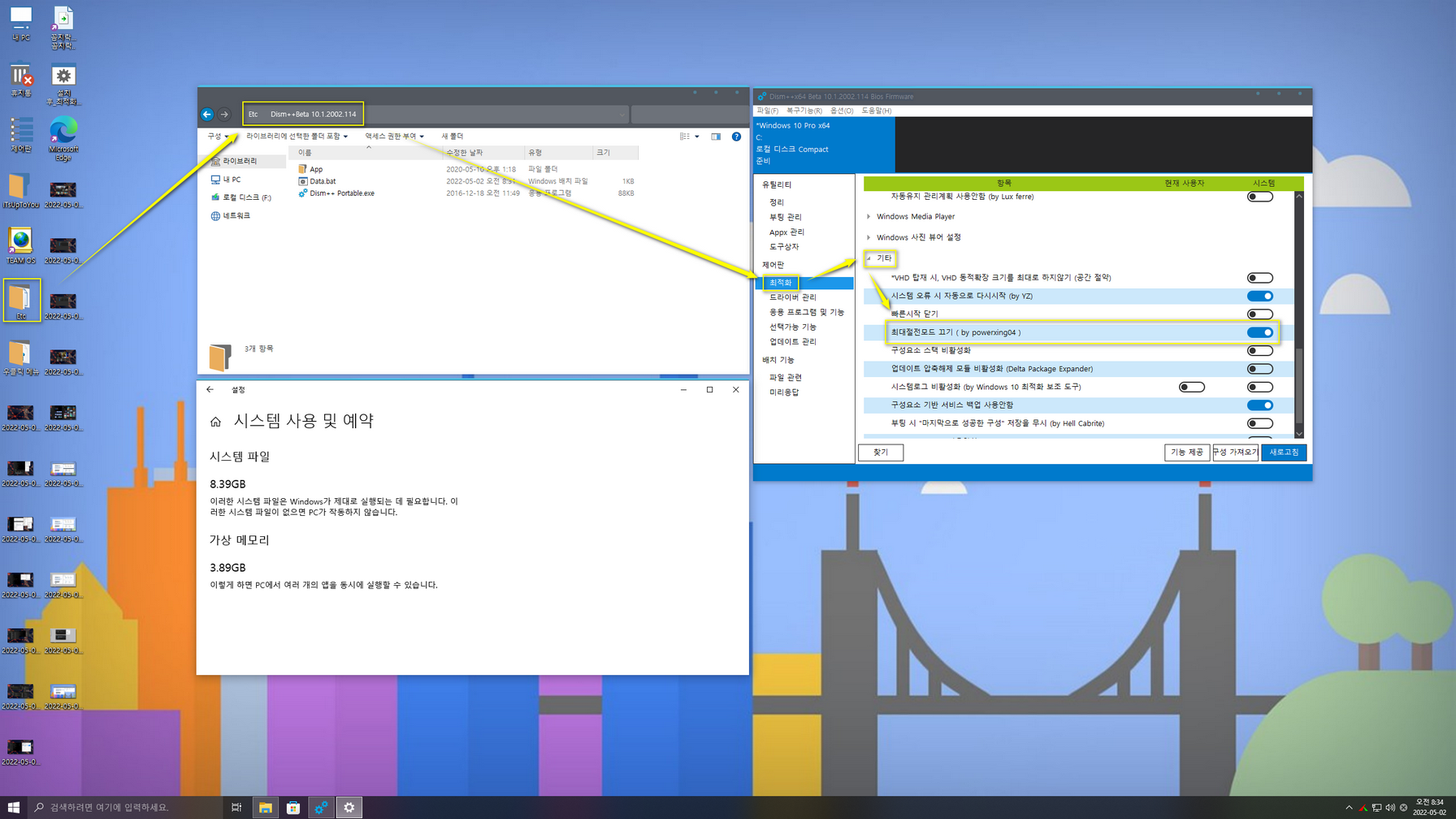Toggle the Delta Package Expander switch

coord(1259,369)
